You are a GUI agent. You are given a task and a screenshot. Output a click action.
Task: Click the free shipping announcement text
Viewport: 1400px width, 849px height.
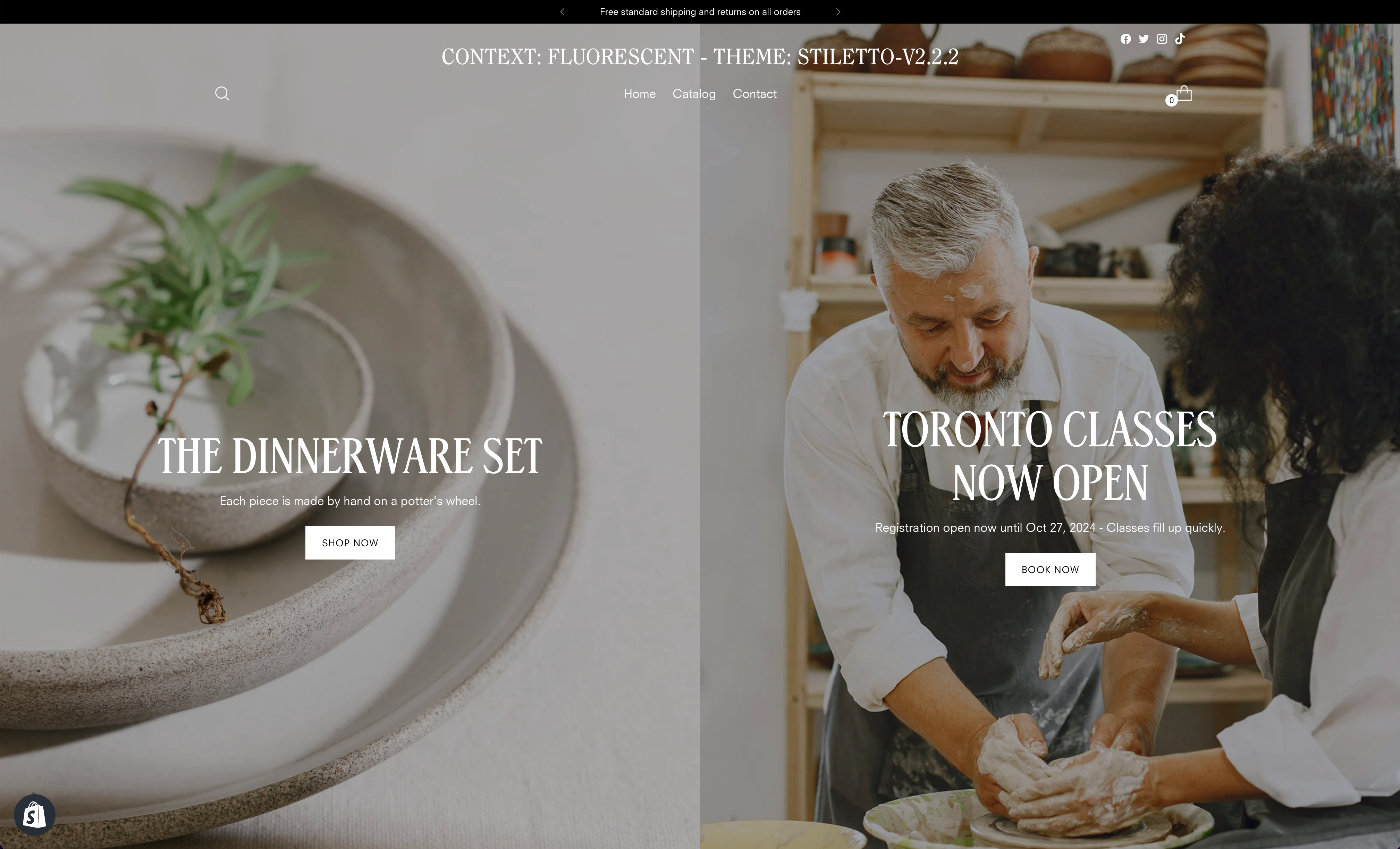tap(700, 11)
